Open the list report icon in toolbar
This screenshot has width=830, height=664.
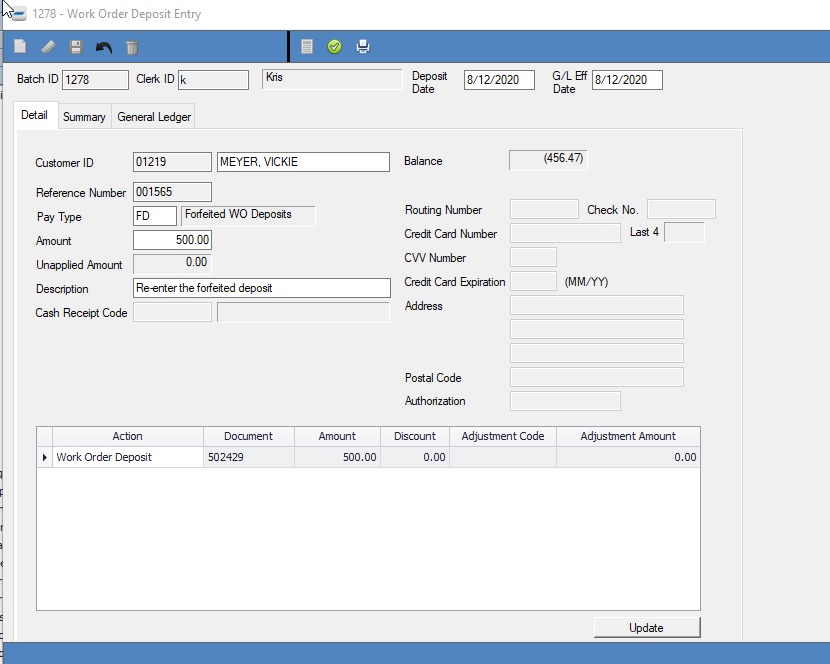[307, 47]
